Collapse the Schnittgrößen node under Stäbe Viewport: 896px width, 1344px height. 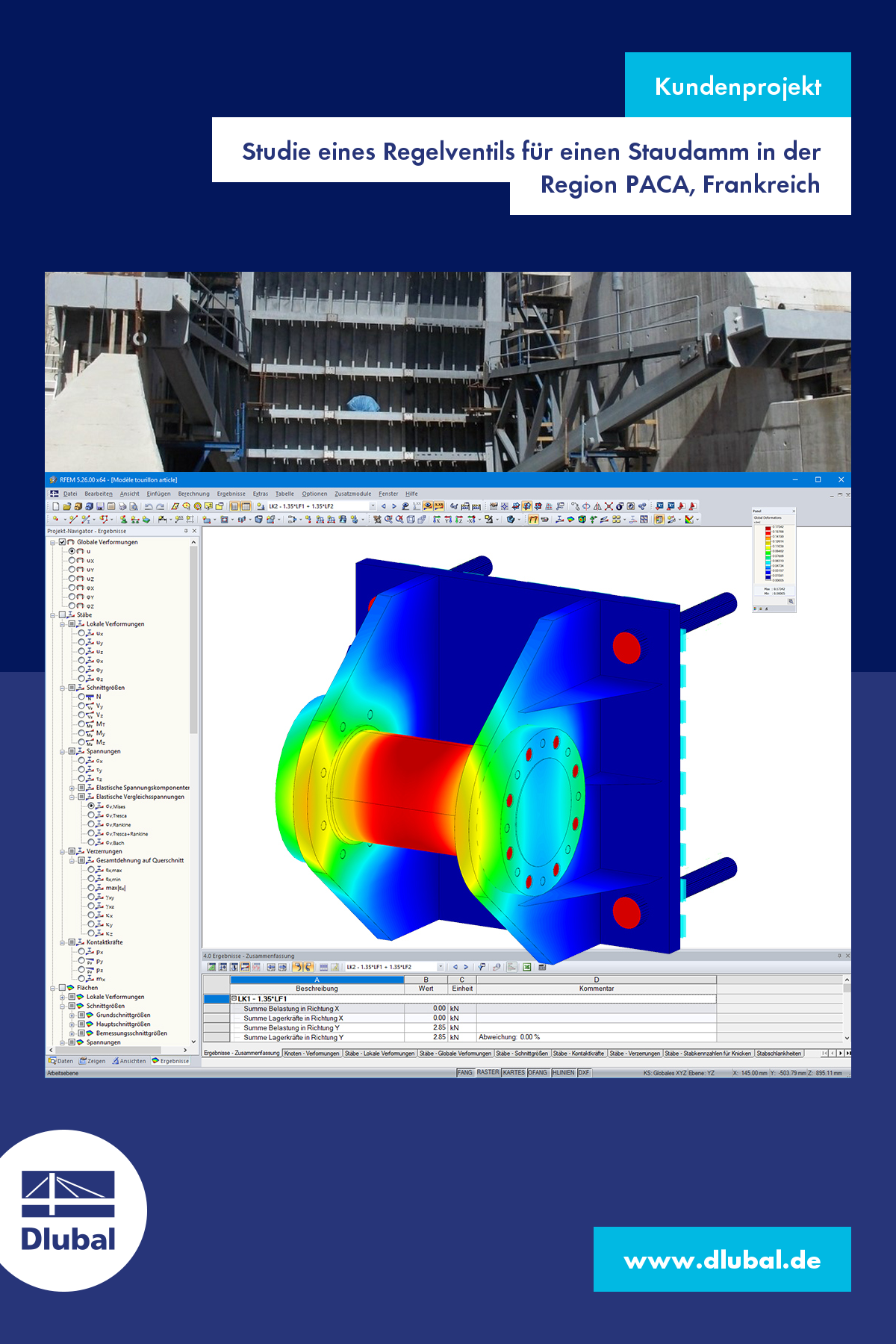(x=63, y=688)
